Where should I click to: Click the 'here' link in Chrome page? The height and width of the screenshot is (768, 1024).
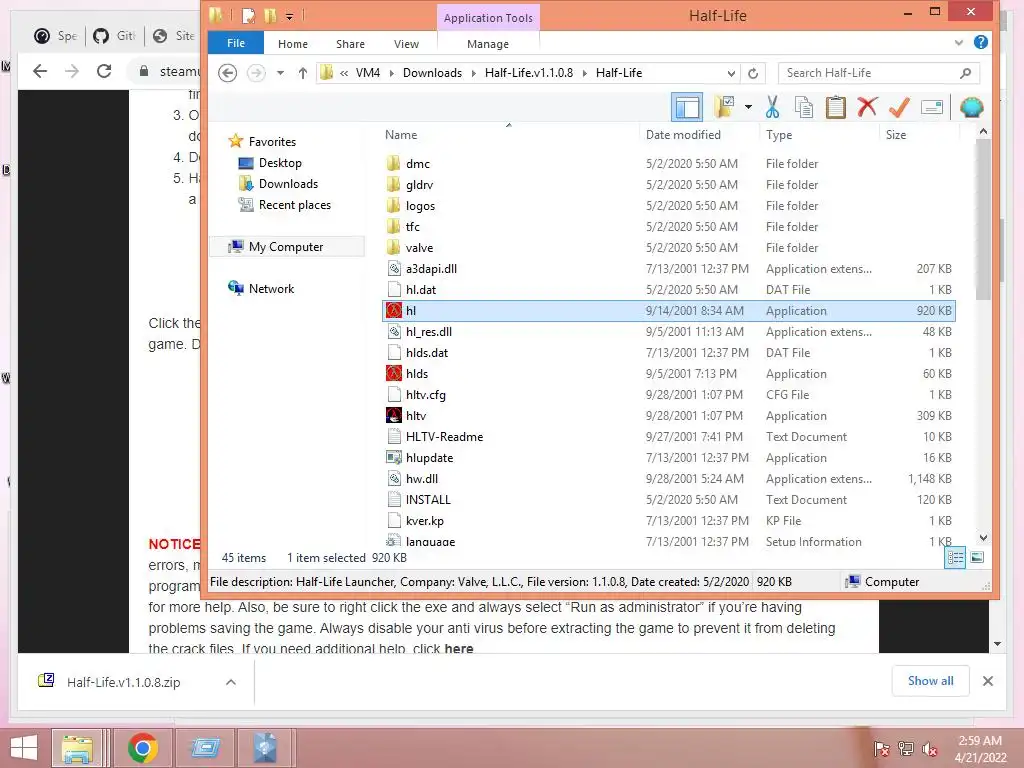click(458, 648)
